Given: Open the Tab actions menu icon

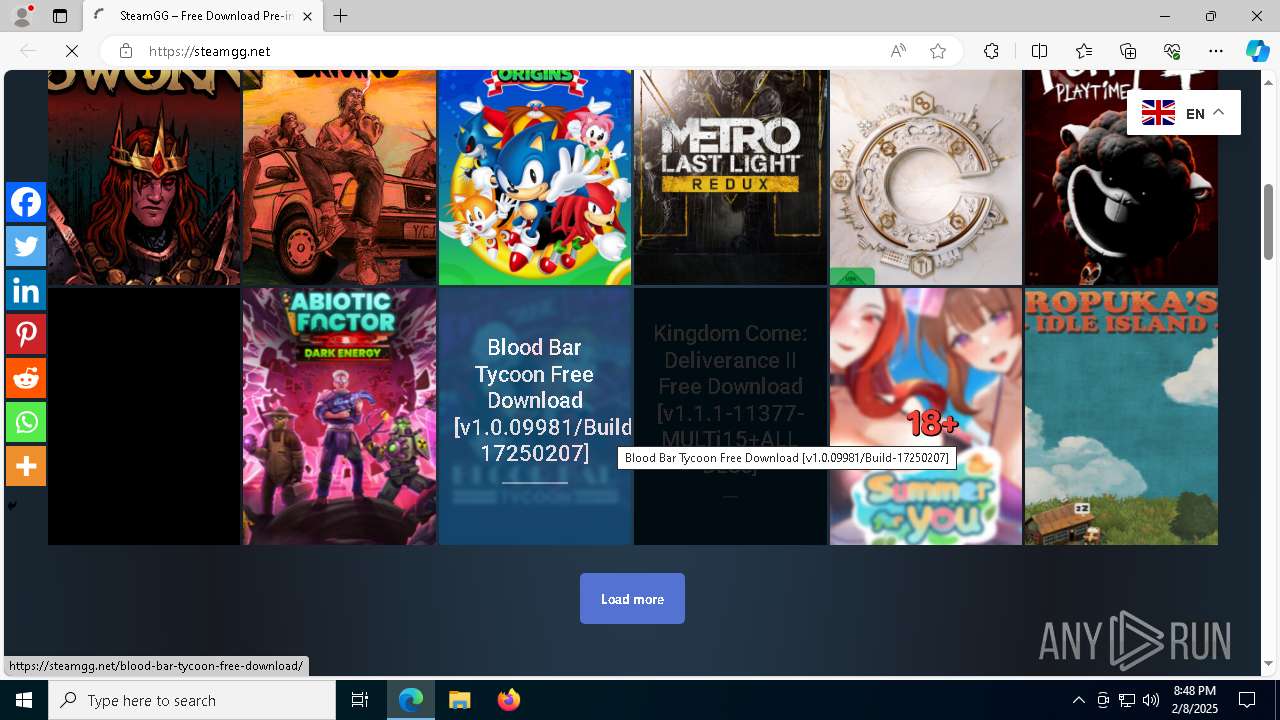Looking at the screenshot, I should [60, 16].
